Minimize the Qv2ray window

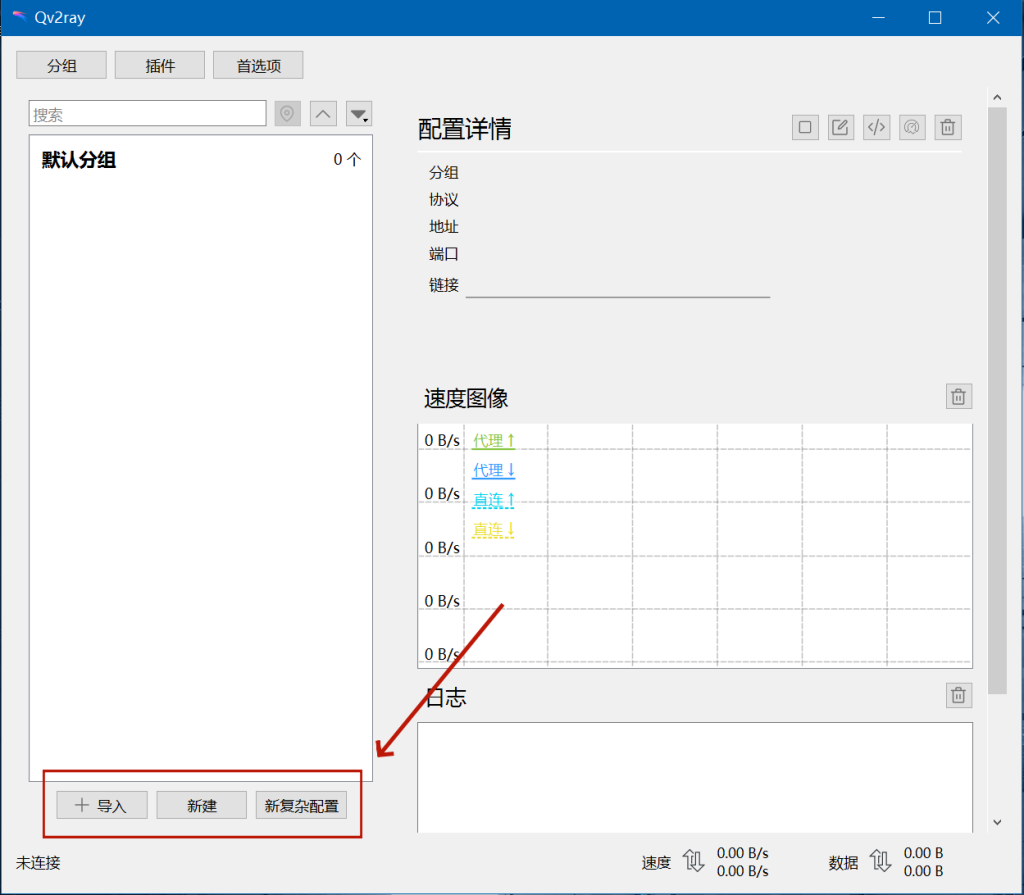tap(878, 18)
